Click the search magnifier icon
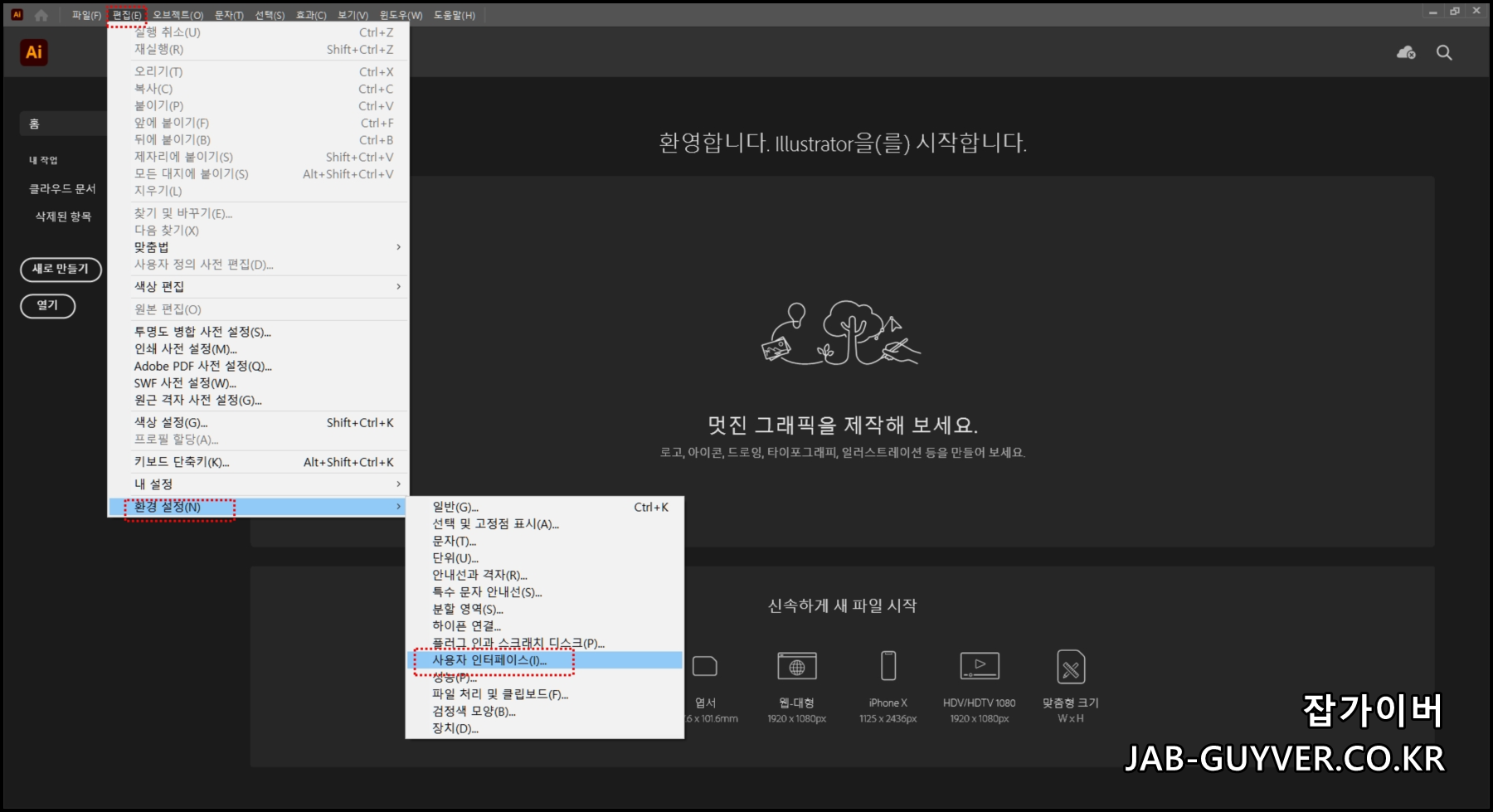The width and height of the screenshot is (1493, 812). point(1444,52)
